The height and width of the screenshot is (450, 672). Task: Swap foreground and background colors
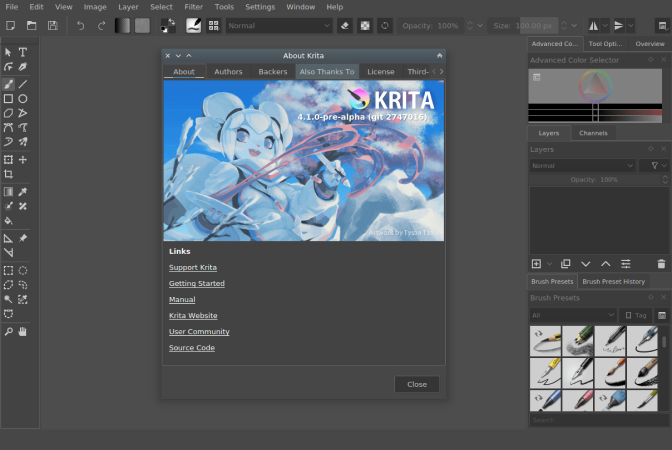tap(171, 21)
